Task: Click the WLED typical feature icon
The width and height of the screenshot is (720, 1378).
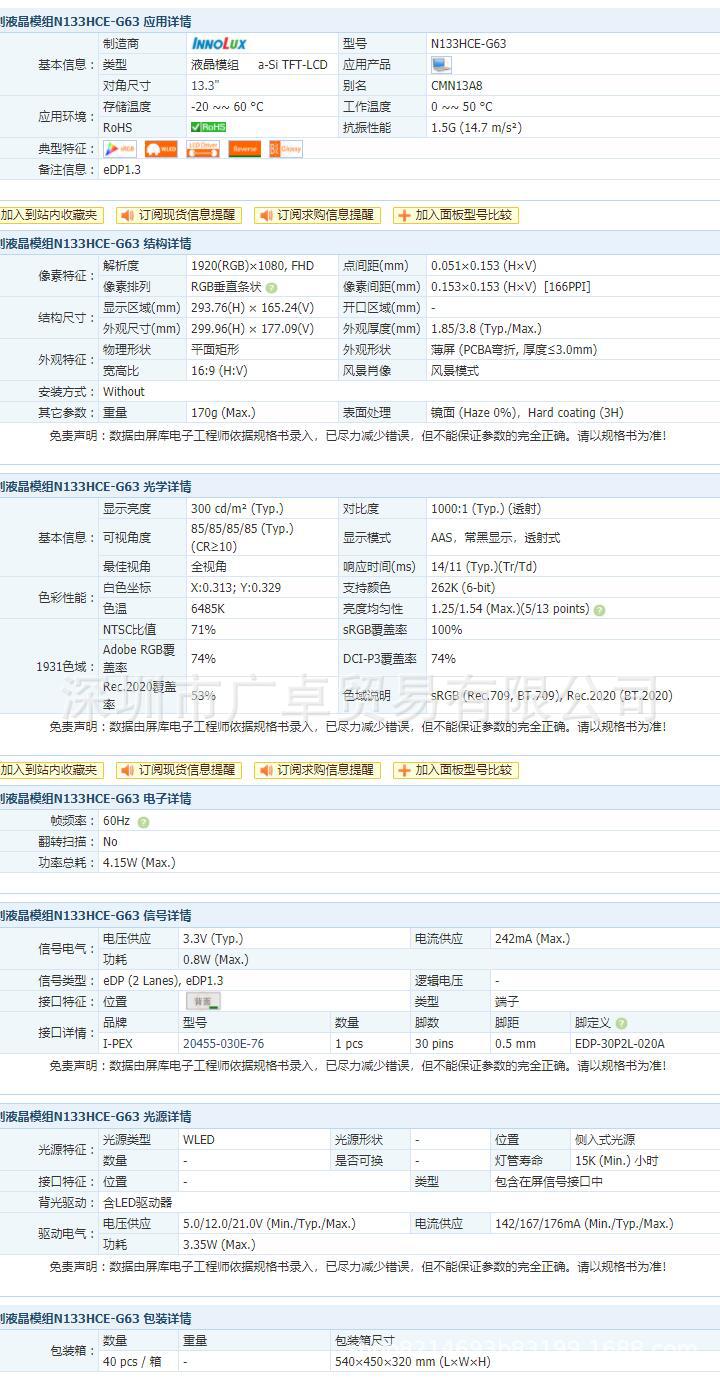Action: pos(161,149)
